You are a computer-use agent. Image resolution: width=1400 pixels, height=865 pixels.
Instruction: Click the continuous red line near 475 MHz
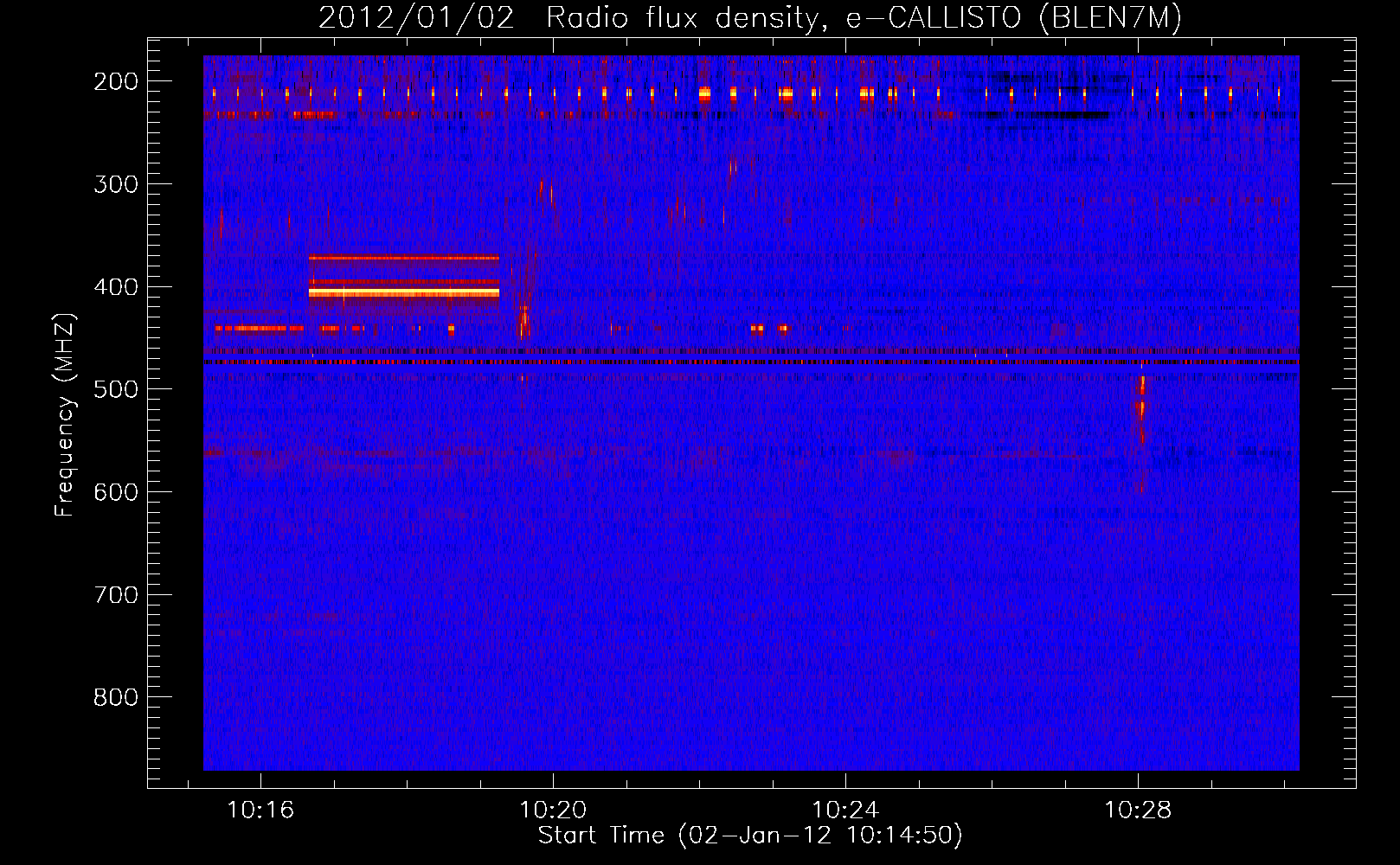(x=751, y=362)
